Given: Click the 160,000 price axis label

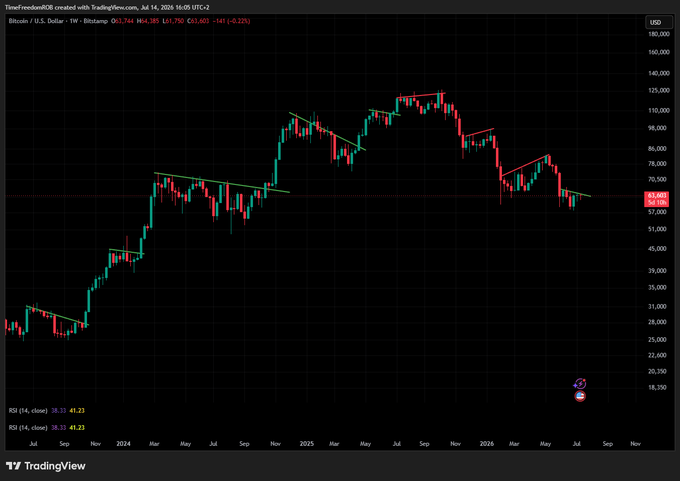Looking at the screenshot, I should (x=659, y=52).
